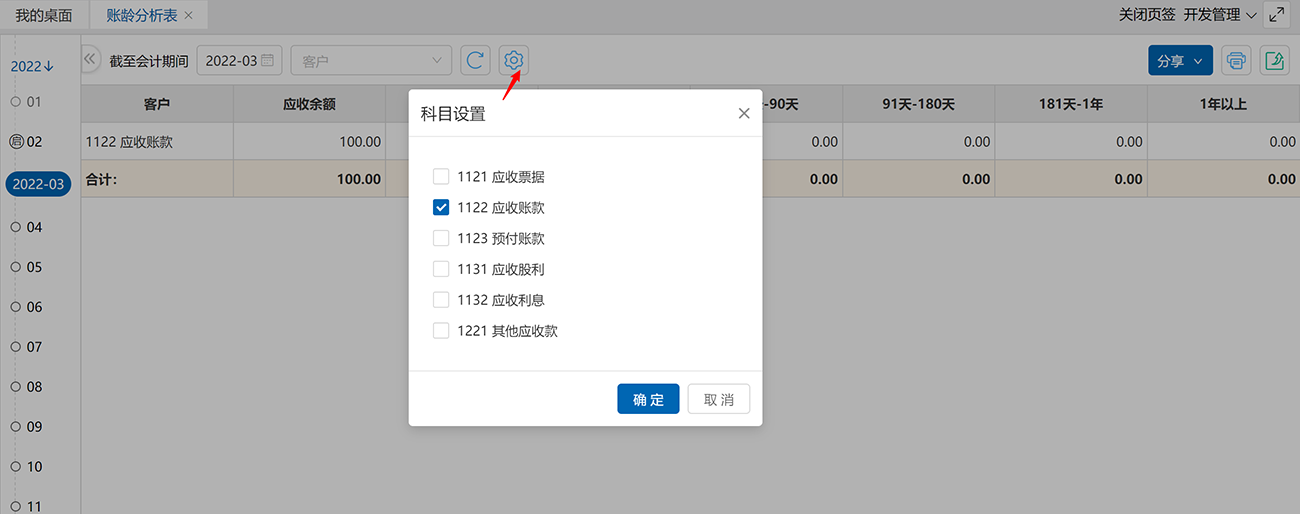Click the 取消 button

point(719,399)
